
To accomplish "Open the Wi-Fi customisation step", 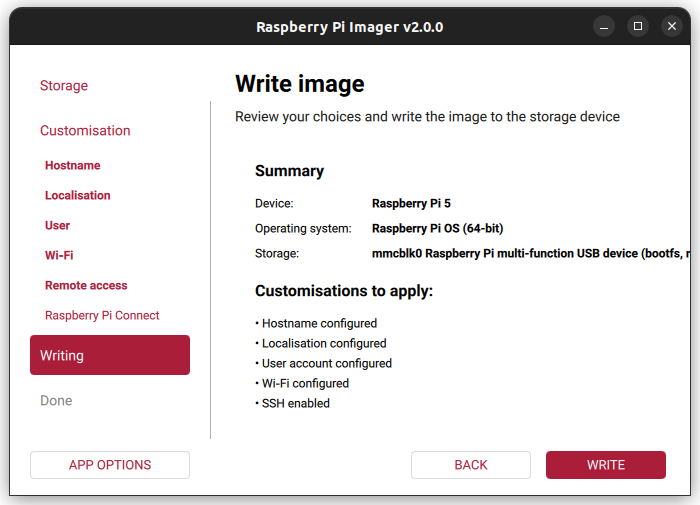I will click(x=59, y=256).
